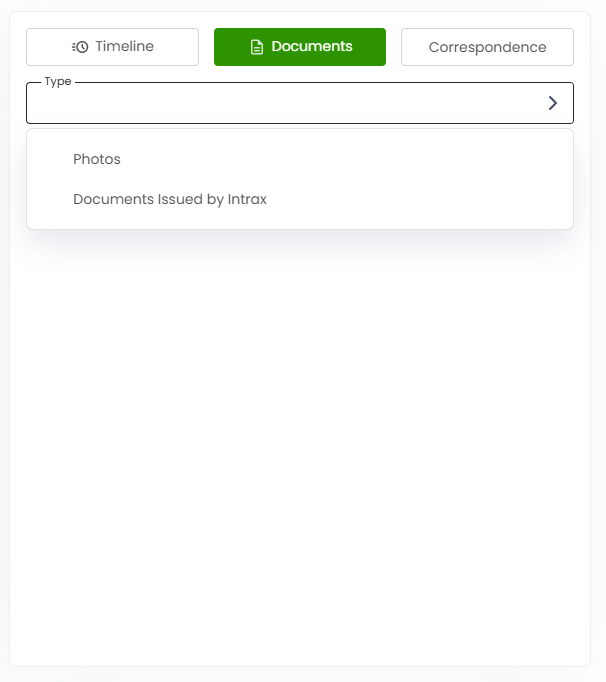This screenshot has height=682, width=606.
Task: Click the chevron arrow in Type field
Action: tap(552, 103)
